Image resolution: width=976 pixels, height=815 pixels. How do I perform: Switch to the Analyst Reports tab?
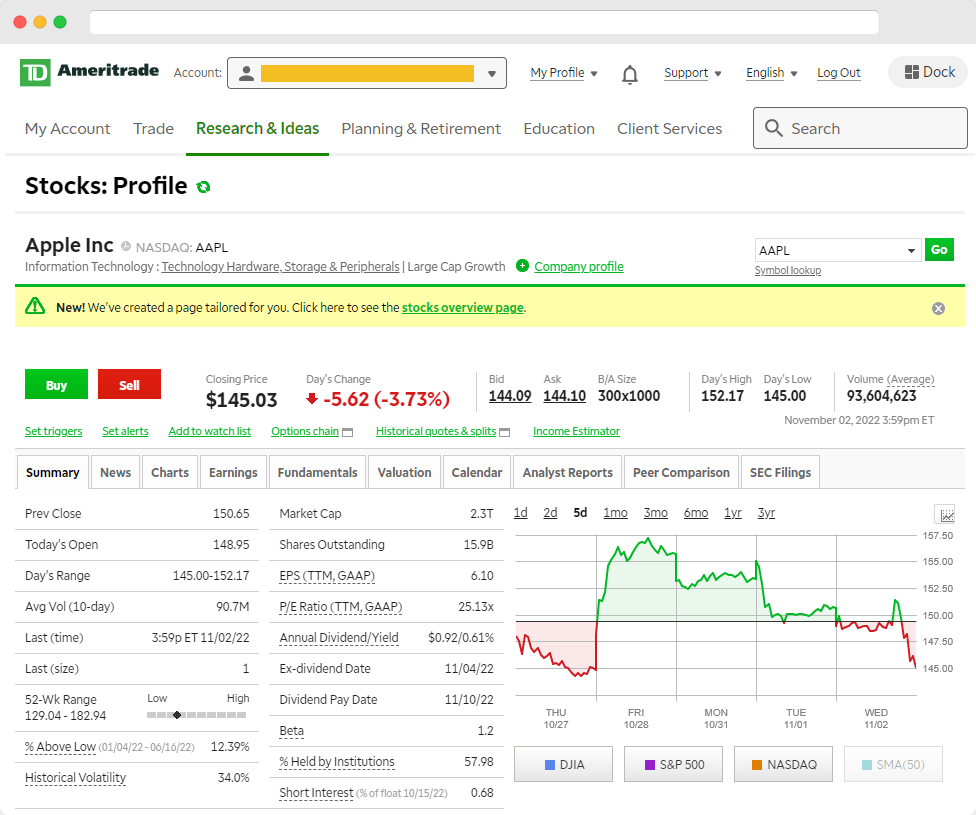pos(568,472)
